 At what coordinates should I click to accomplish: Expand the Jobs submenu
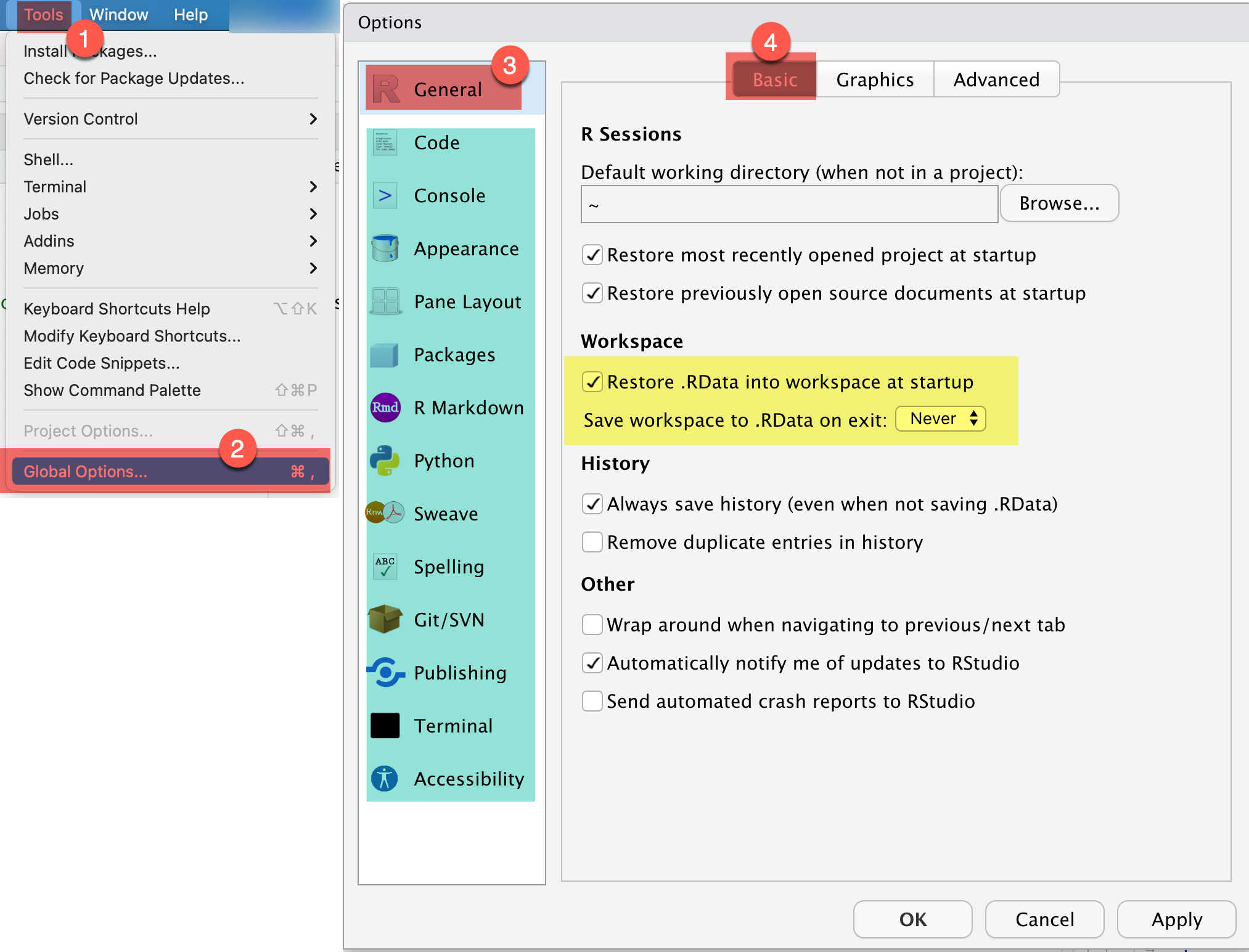[171, 214]
